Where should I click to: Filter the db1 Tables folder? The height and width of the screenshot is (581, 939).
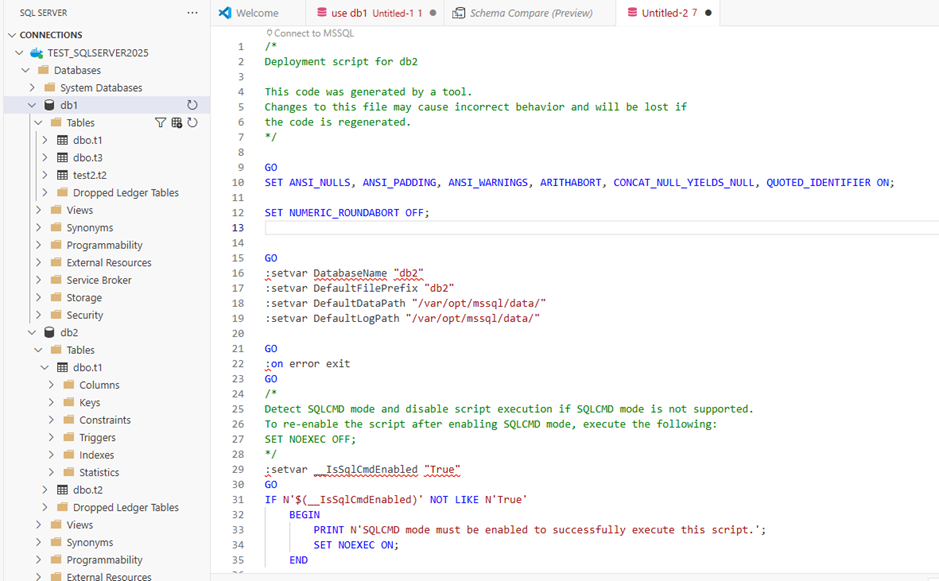click(x=160, y=122)
